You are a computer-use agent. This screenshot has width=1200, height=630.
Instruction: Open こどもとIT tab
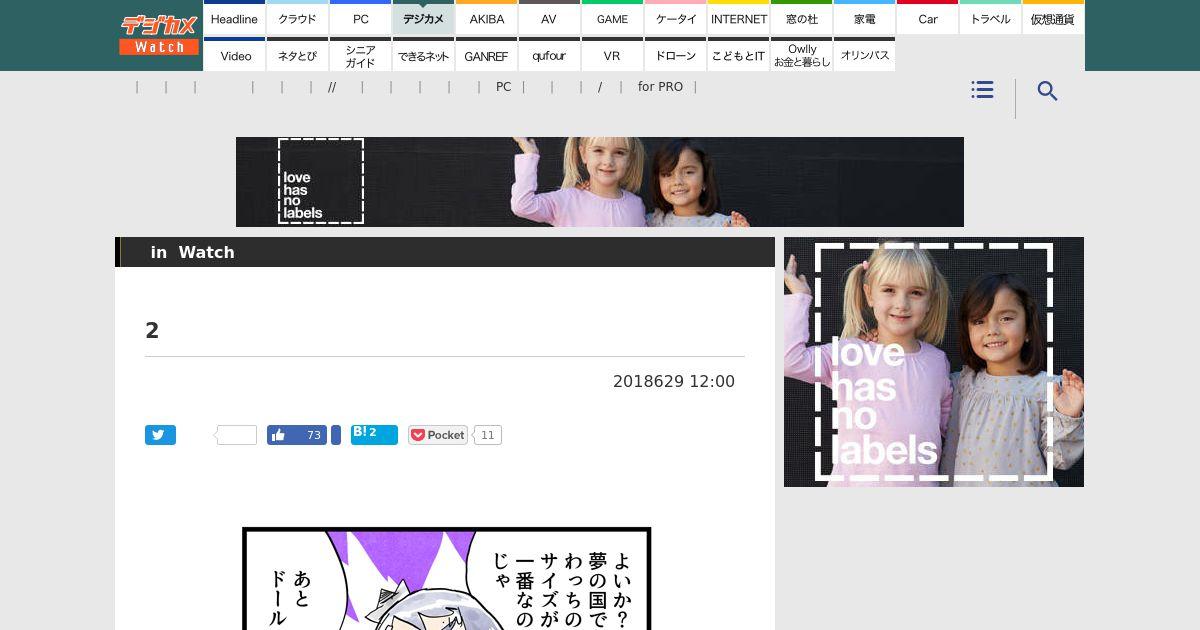tap(738, 55)
